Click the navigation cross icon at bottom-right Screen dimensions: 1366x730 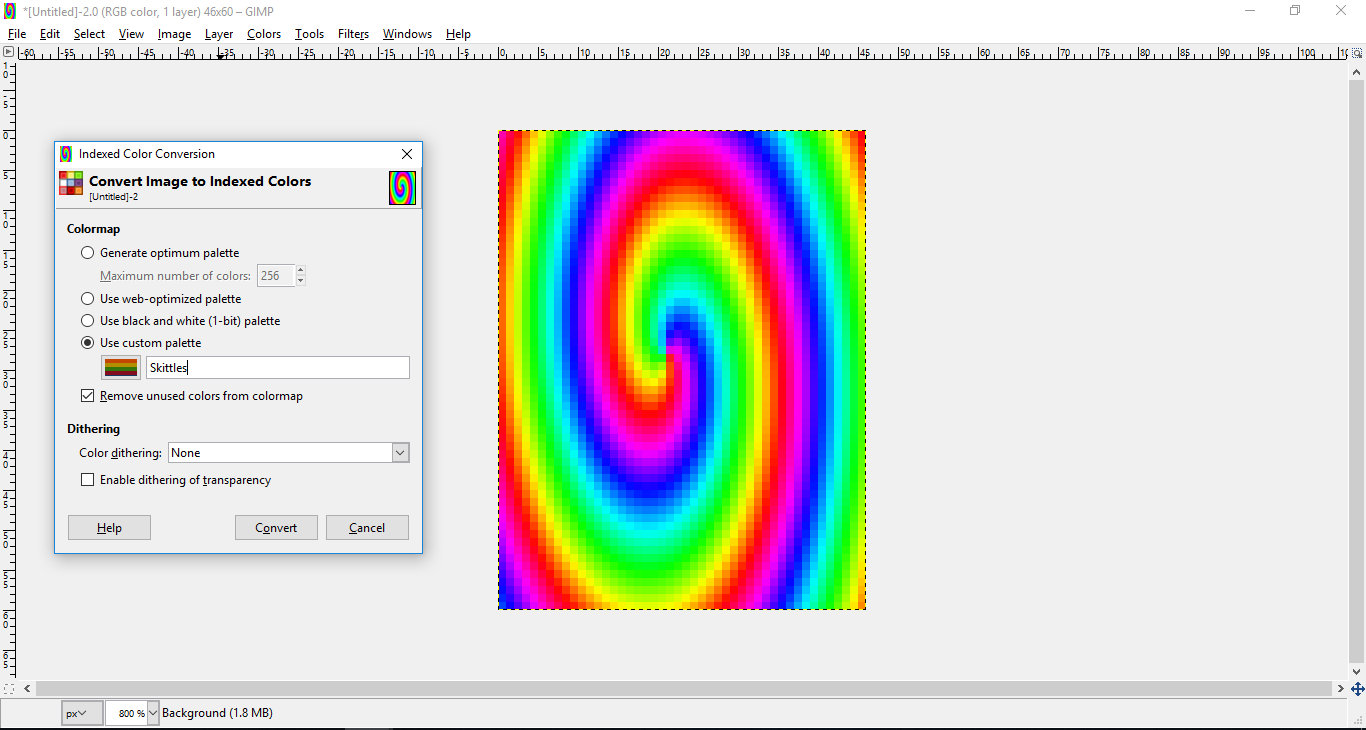(1357, 689)
